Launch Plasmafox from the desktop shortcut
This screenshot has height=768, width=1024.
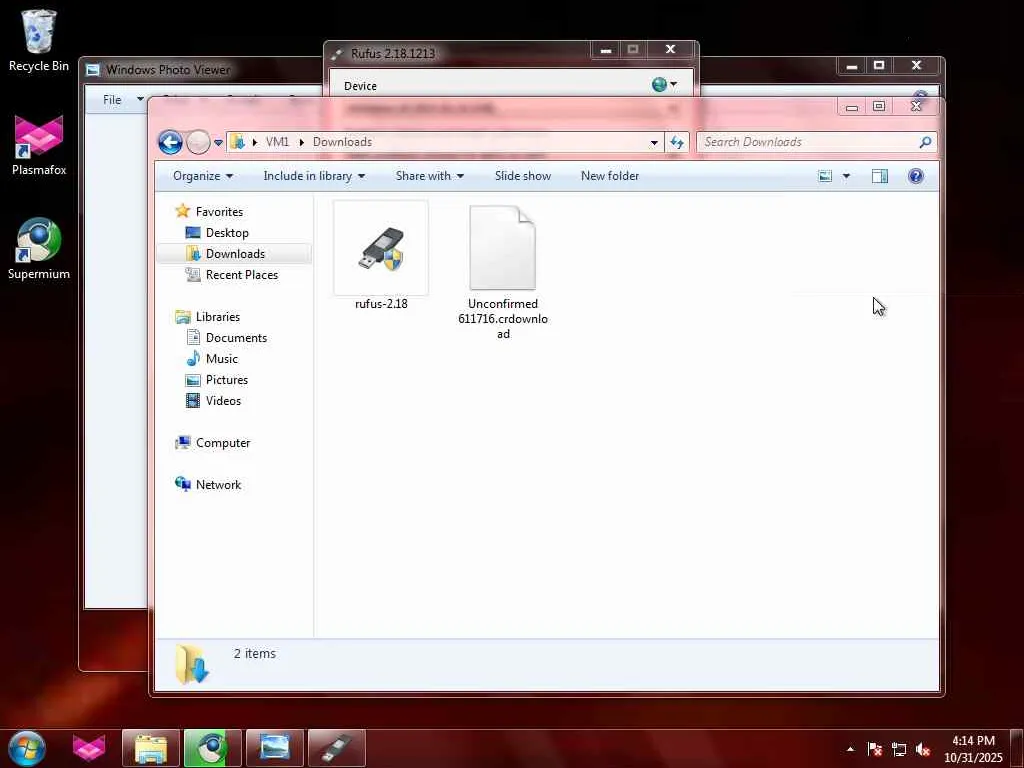(39, 145)
